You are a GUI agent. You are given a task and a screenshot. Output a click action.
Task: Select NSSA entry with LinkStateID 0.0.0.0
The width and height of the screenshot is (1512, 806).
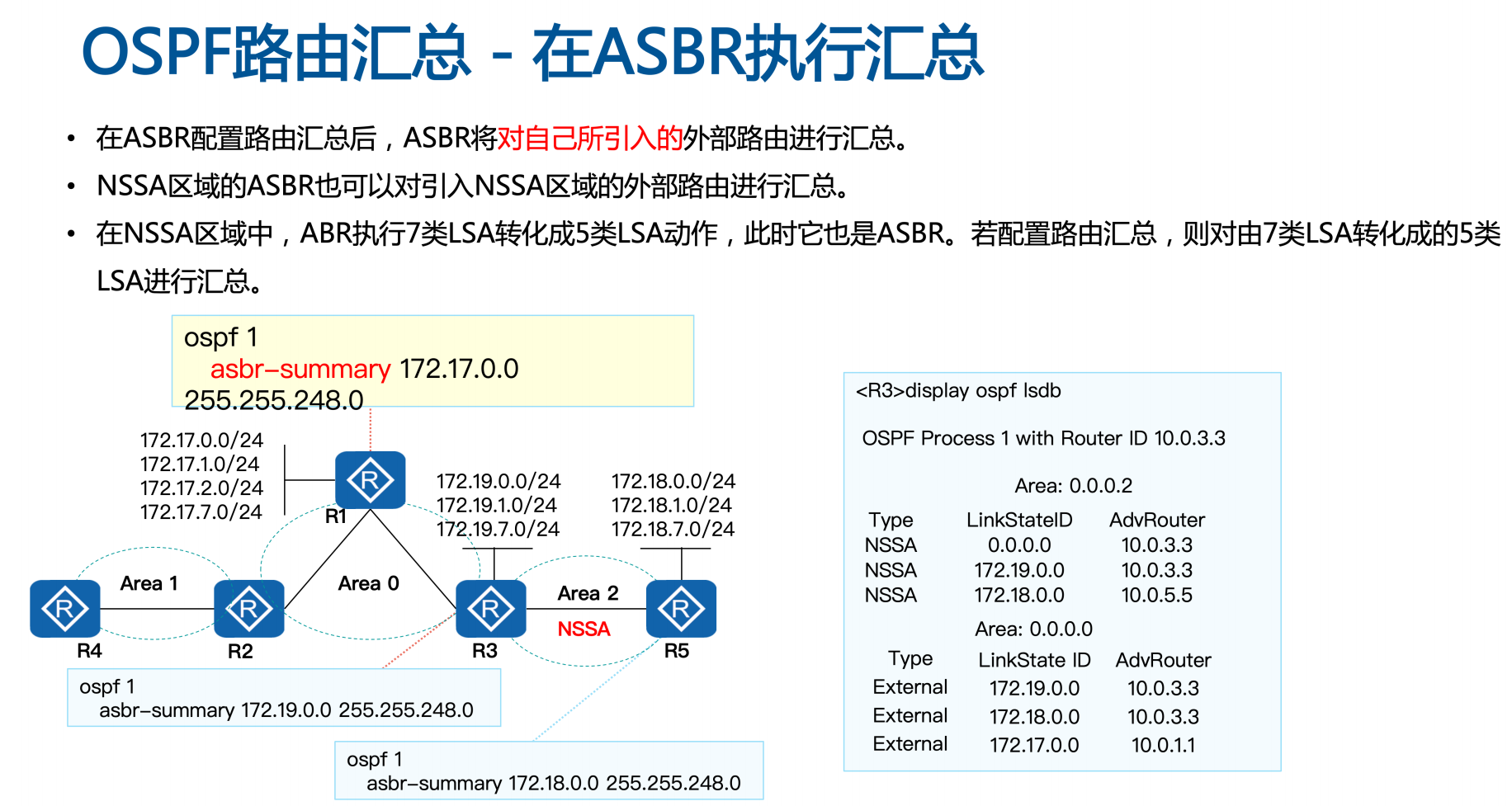1018,545
